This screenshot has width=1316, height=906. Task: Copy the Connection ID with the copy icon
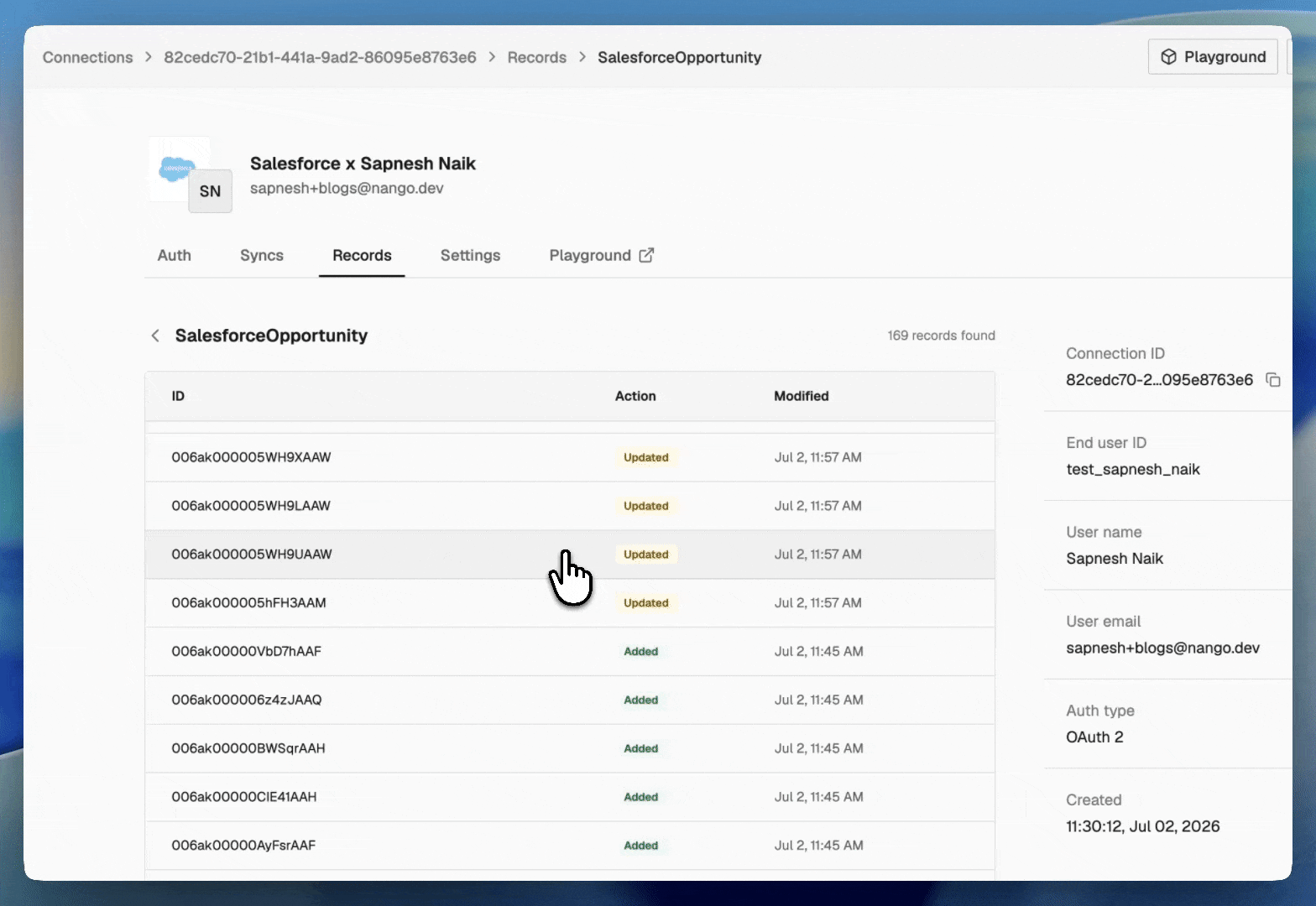point(1273,380)
